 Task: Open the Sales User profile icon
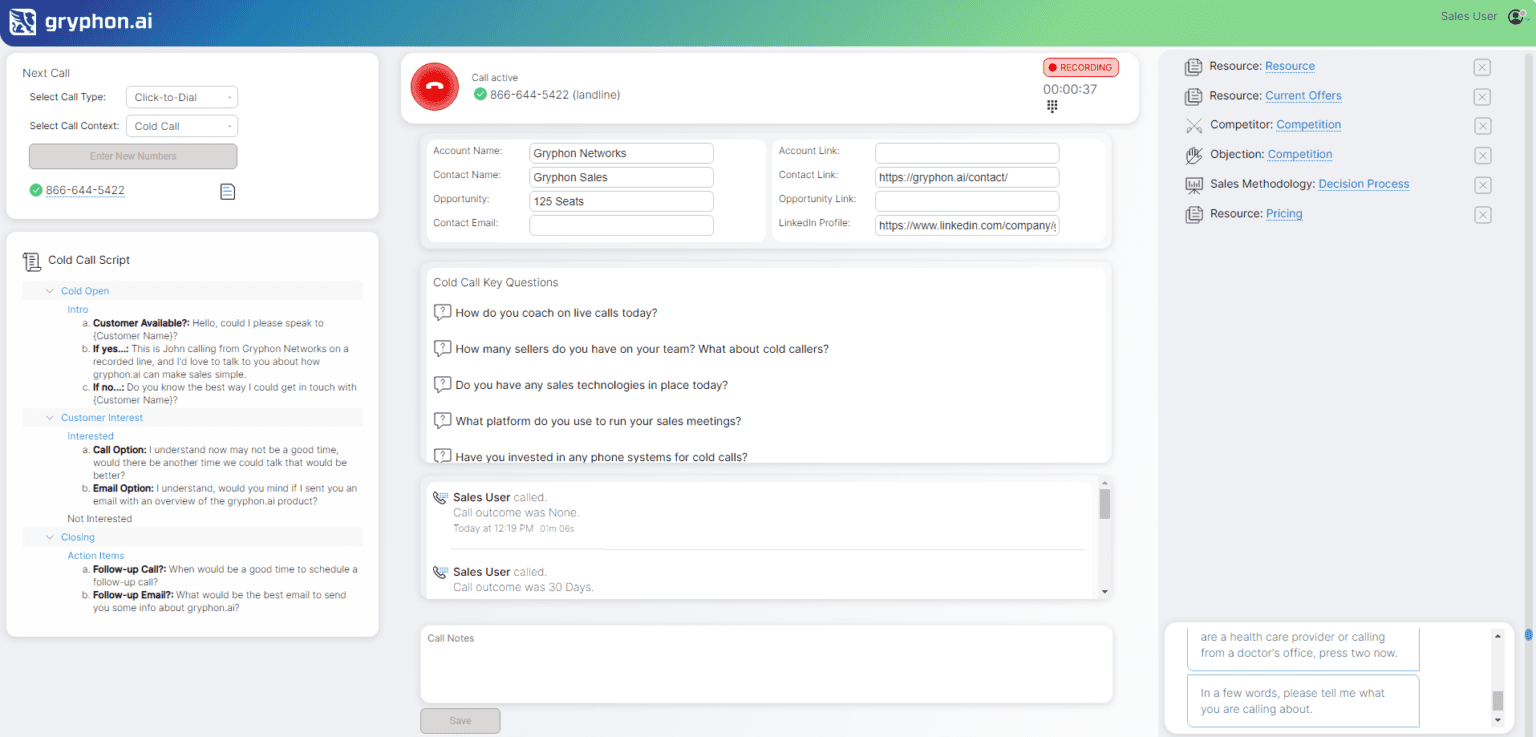(1515, 16)
